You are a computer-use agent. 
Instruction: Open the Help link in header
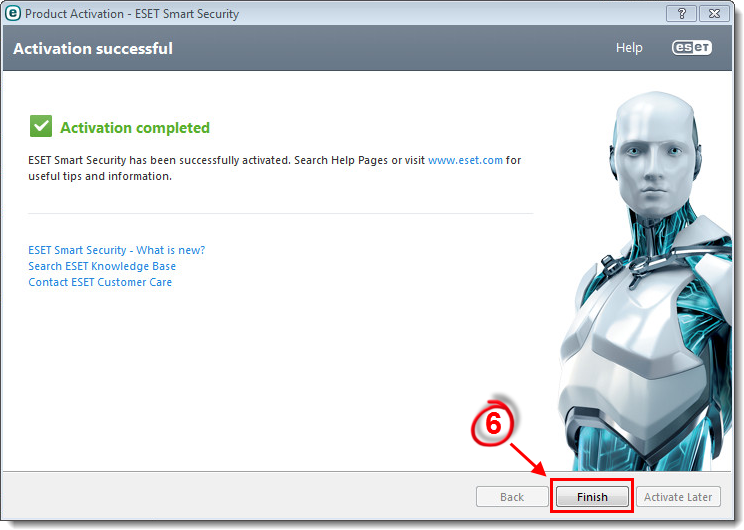point(629,47)
